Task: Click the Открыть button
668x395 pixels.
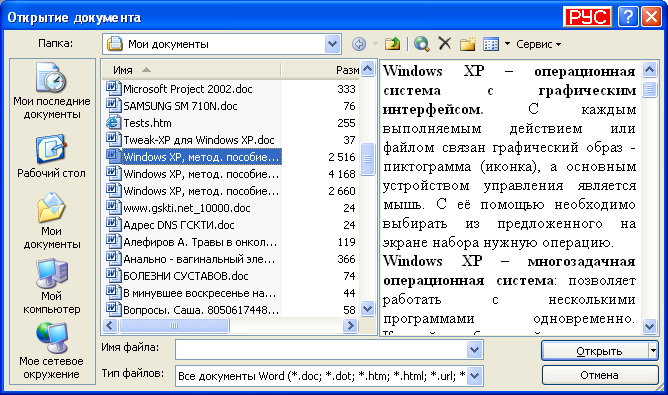Action: (595, 351)
